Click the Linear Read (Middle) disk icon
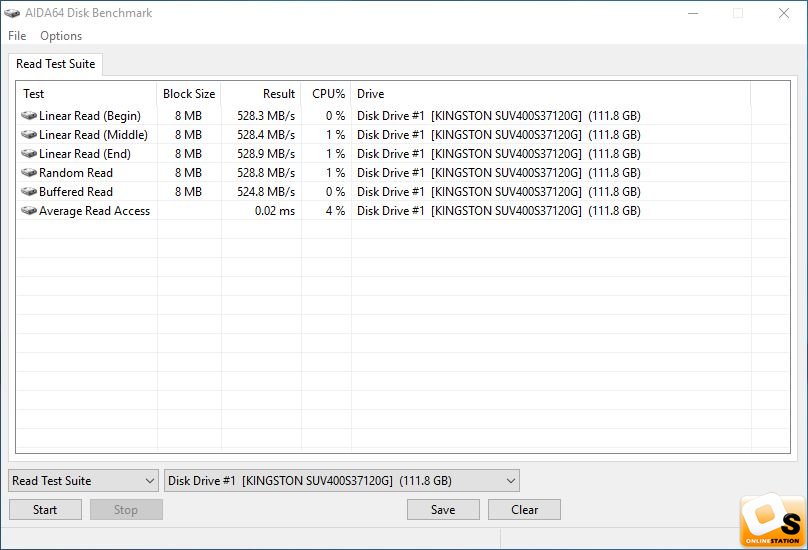 29,135
